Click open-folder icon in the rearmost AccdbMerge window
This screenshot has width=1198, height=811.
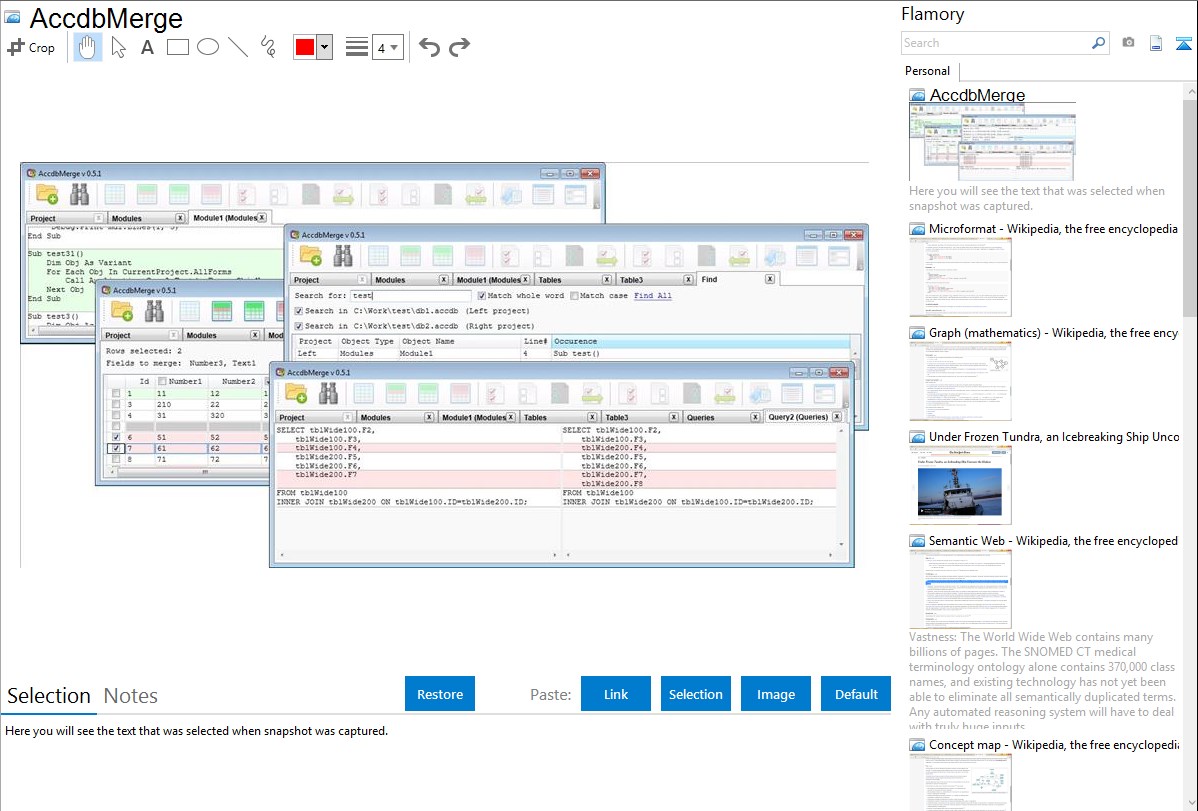(47, 194)
